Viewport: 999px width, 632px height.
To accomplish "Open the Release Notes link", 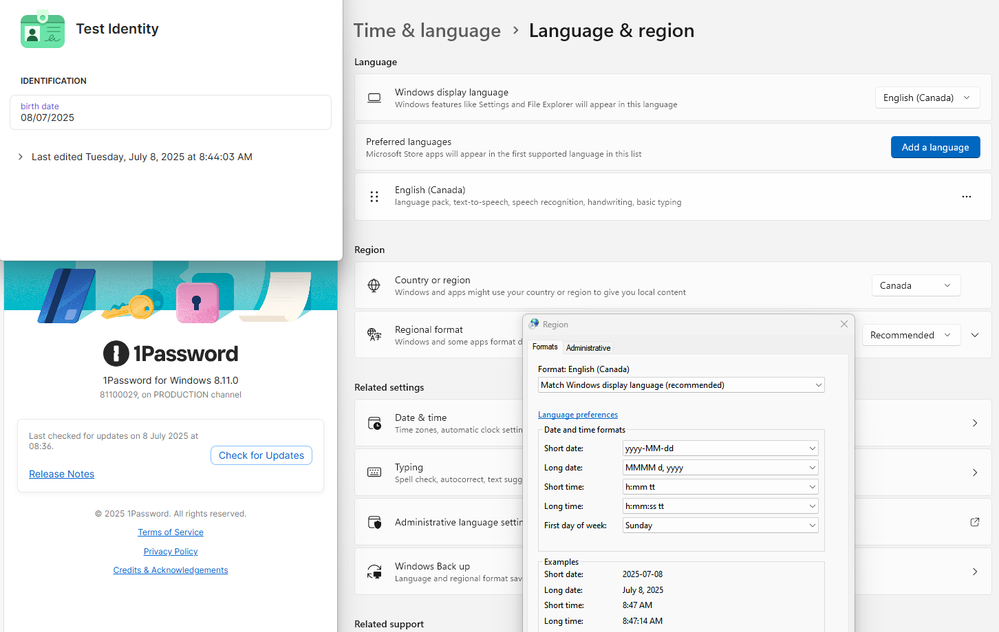I will point(61,474).
